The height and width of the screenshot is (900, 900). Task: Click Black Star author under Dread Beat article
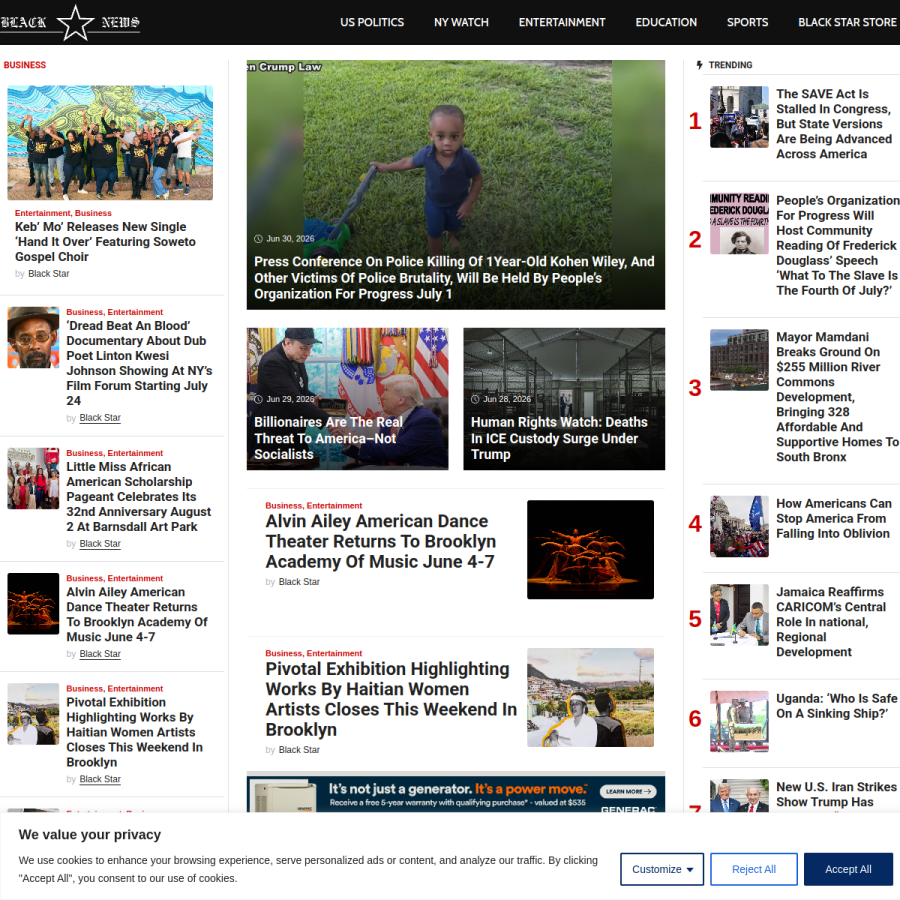(x=100, y=418)
